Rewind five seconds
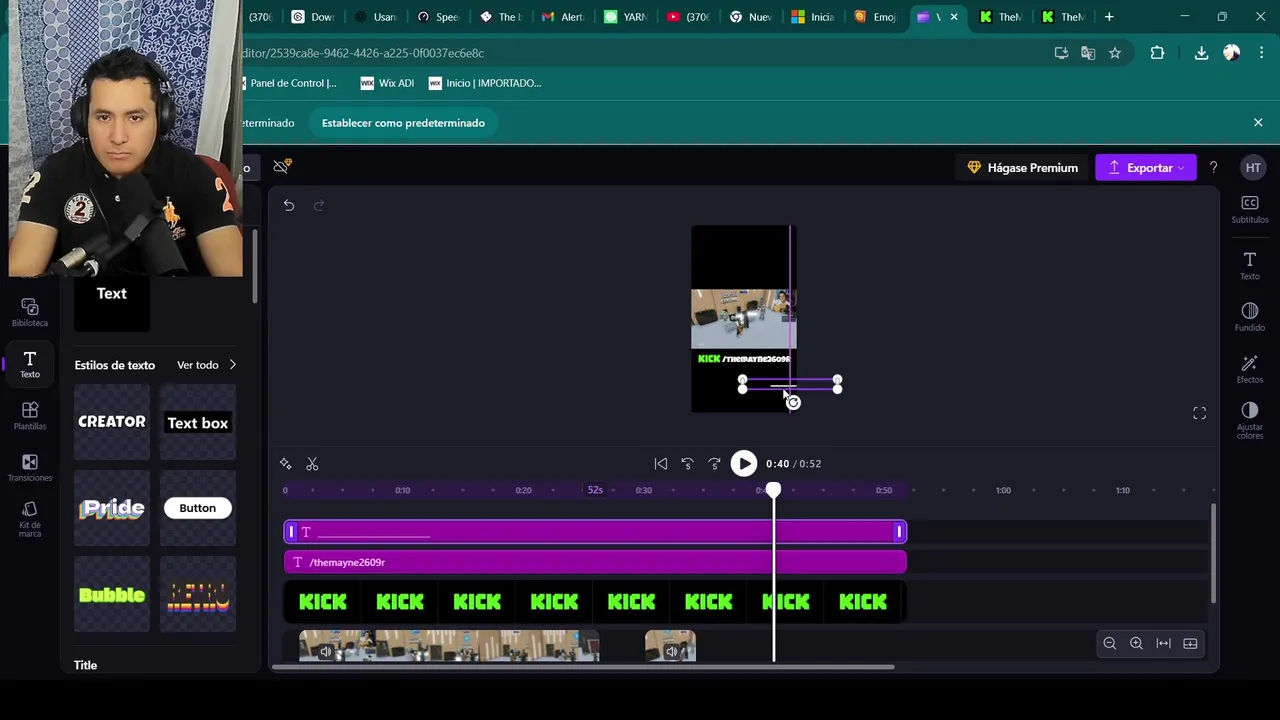The width and height of the screenshot is (1280, 720). [x=687, y=464]
